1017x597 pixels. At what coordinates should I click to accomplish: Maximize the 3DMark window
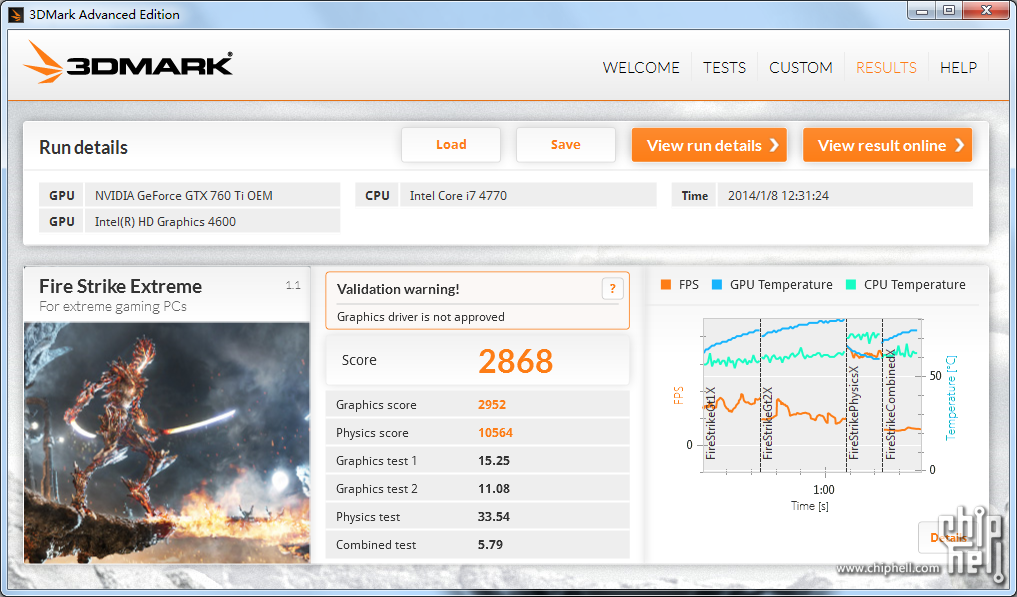(x=948, y=10)
